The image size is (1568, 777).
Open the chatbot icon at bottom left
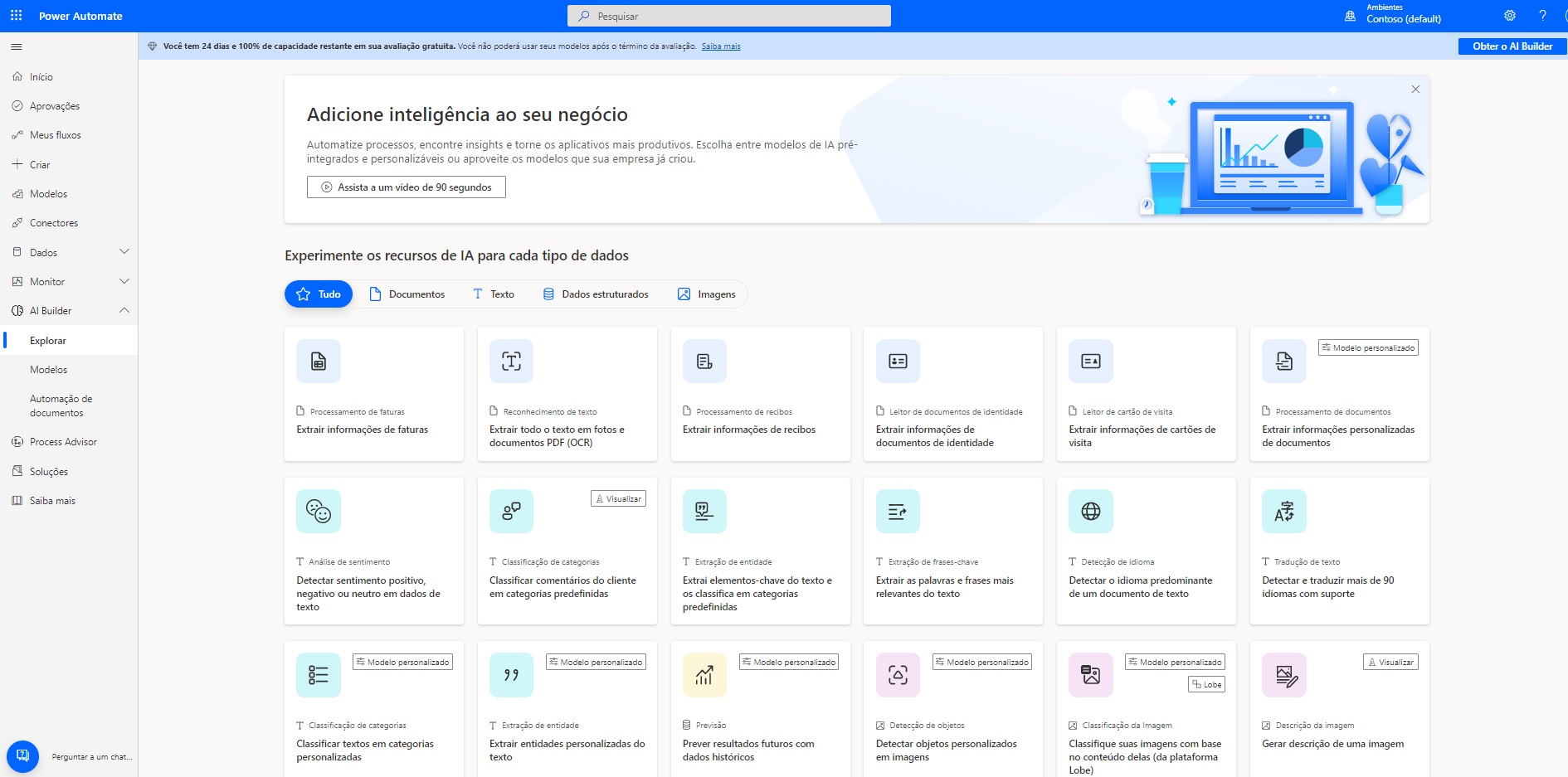point(22,755)
